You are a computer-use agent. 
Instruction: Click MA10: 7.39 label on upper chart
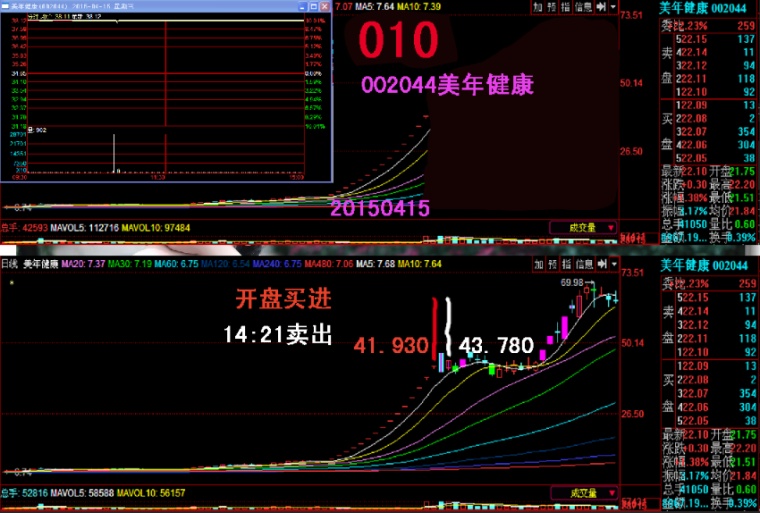419,6
